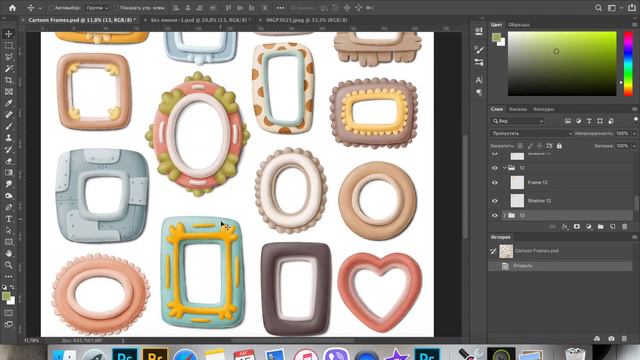Select the Smudge tool
Image resolution: width=640 pixels, height=360 pixels.
point(9,184)
